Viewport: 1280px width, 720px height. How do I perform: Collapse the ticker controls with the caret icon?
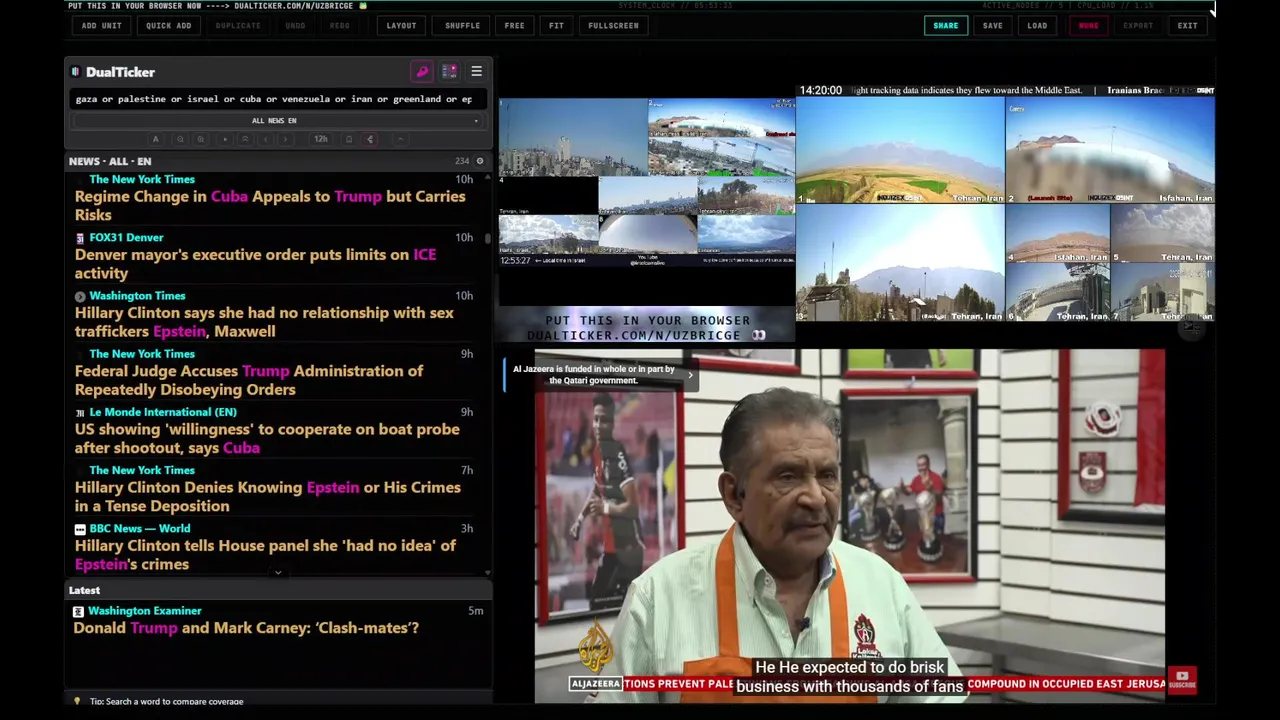[x=400, y=139]
